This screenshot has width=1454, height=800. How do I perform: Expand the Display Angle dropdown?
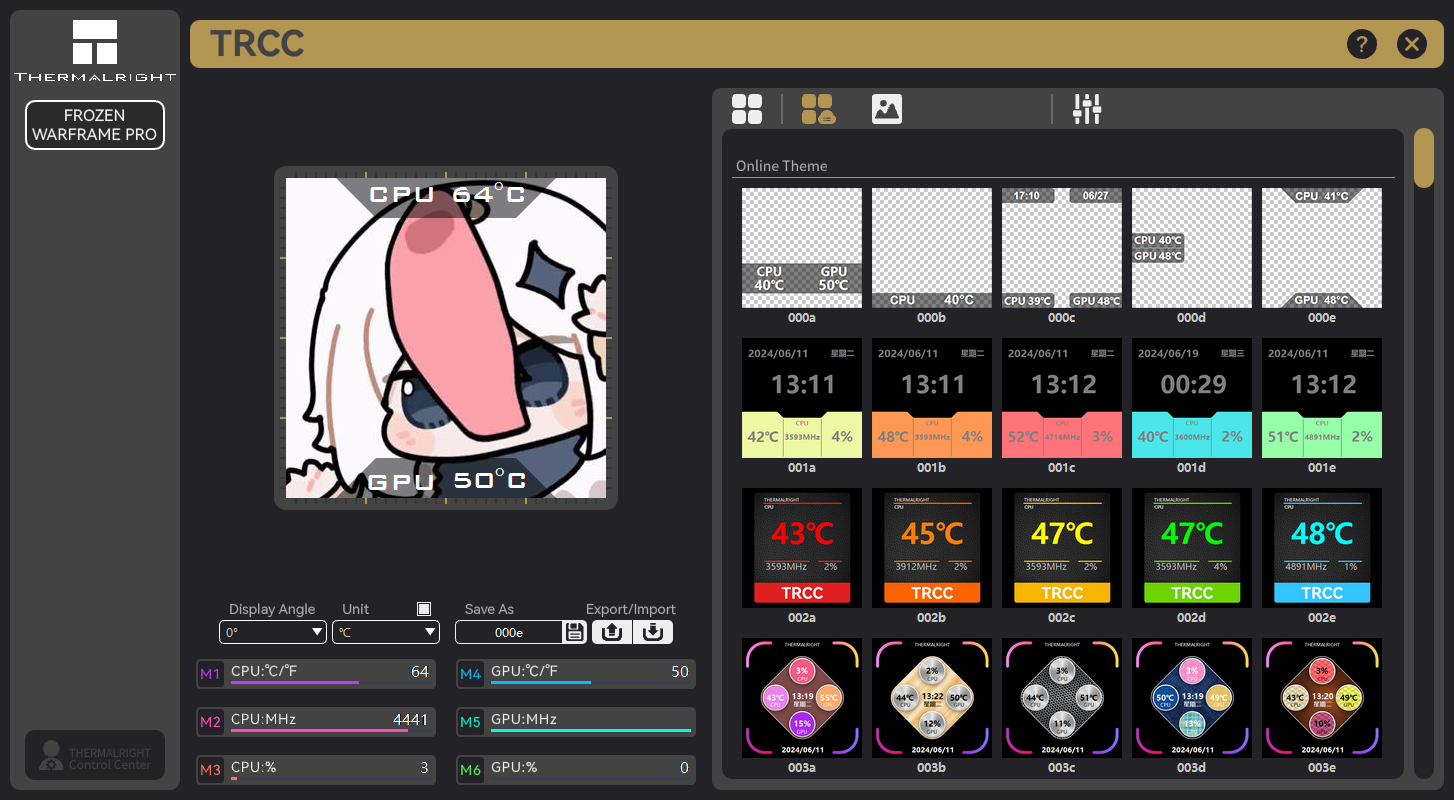click(x=273, y=632)
